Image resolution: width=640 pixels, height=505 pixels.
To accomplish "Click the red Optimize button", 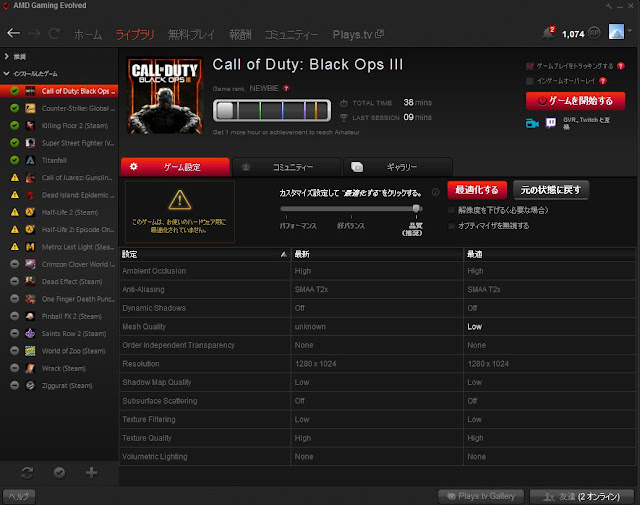I will pyautogui.click(x=477, y=190).
